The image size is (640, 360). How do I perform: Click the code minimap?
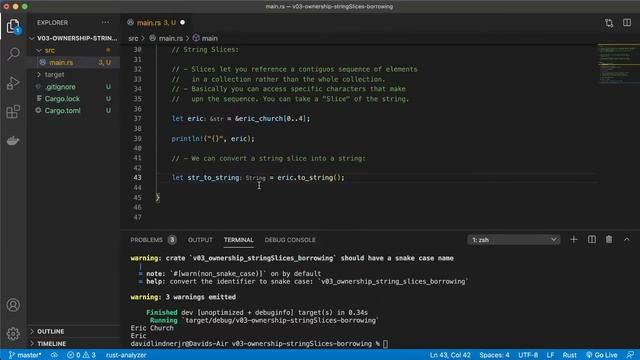618,63
